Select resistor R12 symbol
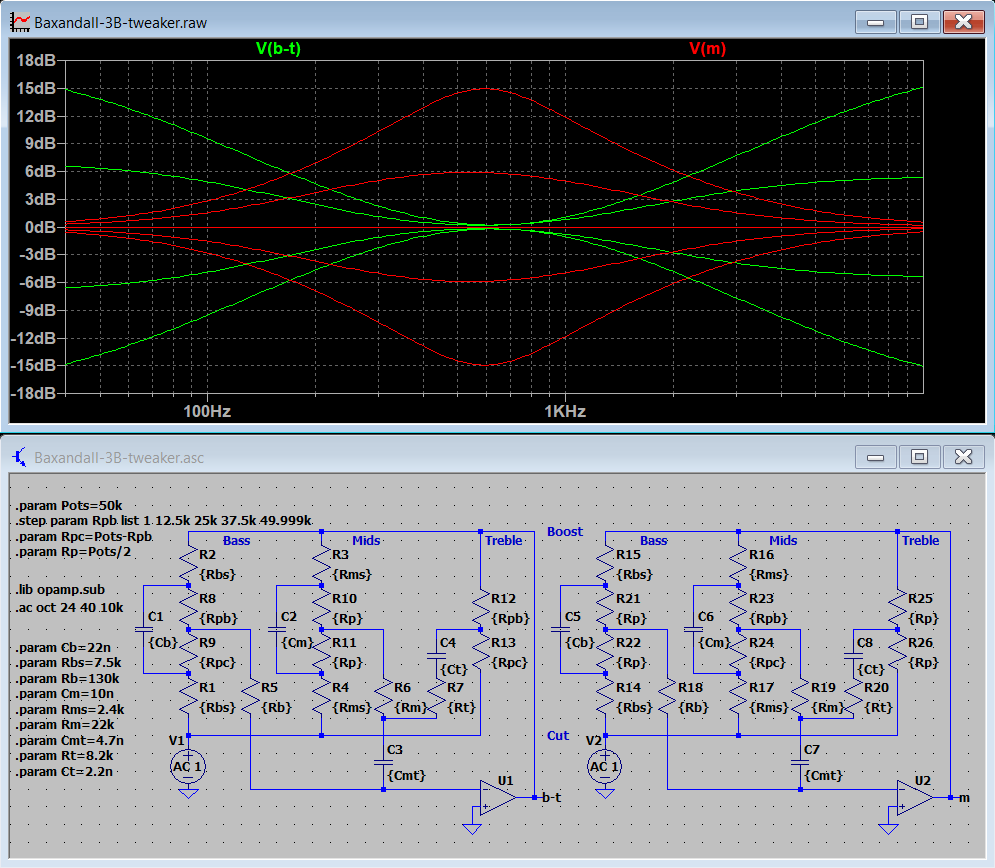Screen dimensions: 995x868 [480, 608]
